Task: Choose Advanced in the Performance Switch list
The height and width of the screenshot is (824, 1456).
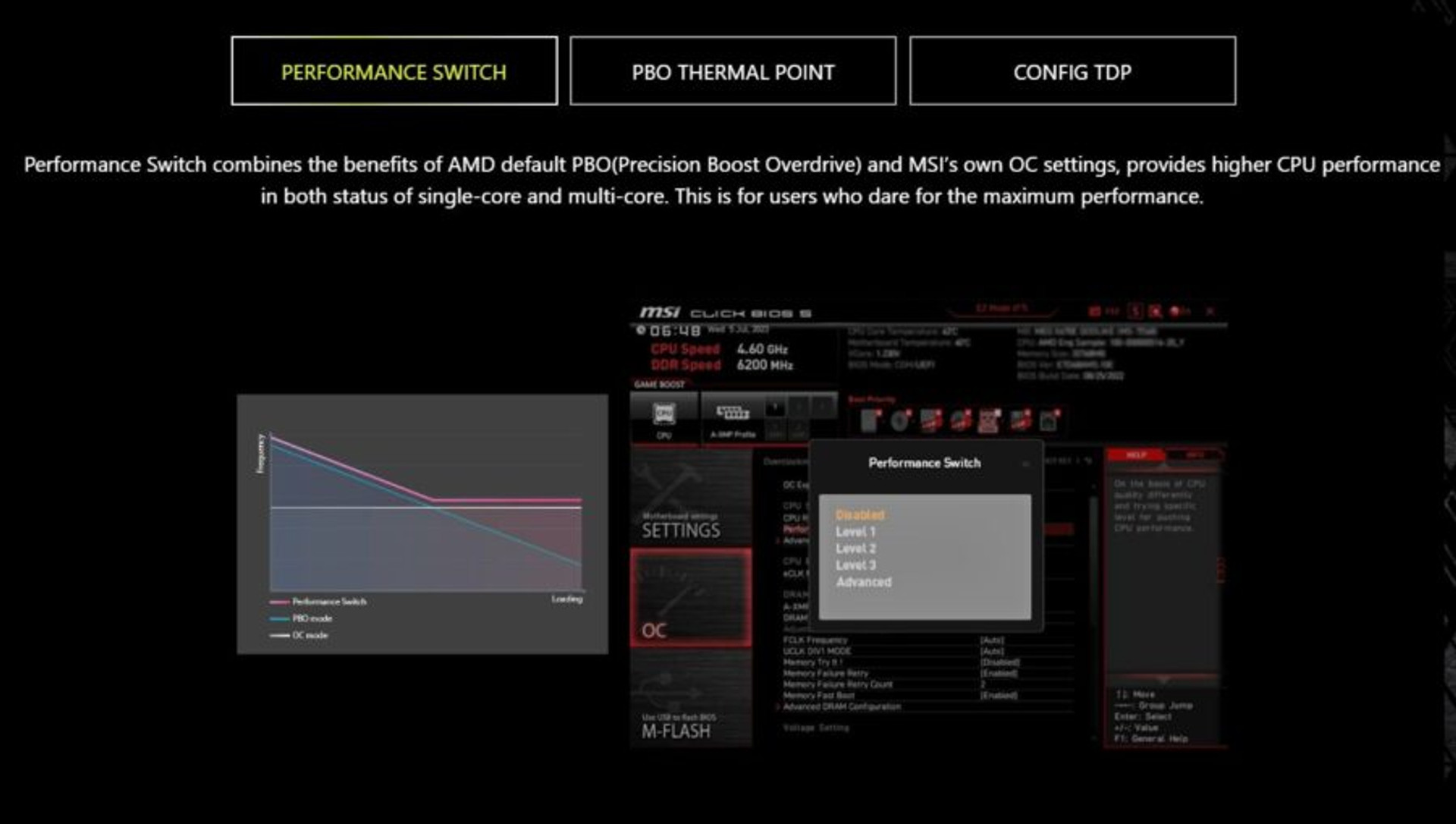Action: point(864,582)
